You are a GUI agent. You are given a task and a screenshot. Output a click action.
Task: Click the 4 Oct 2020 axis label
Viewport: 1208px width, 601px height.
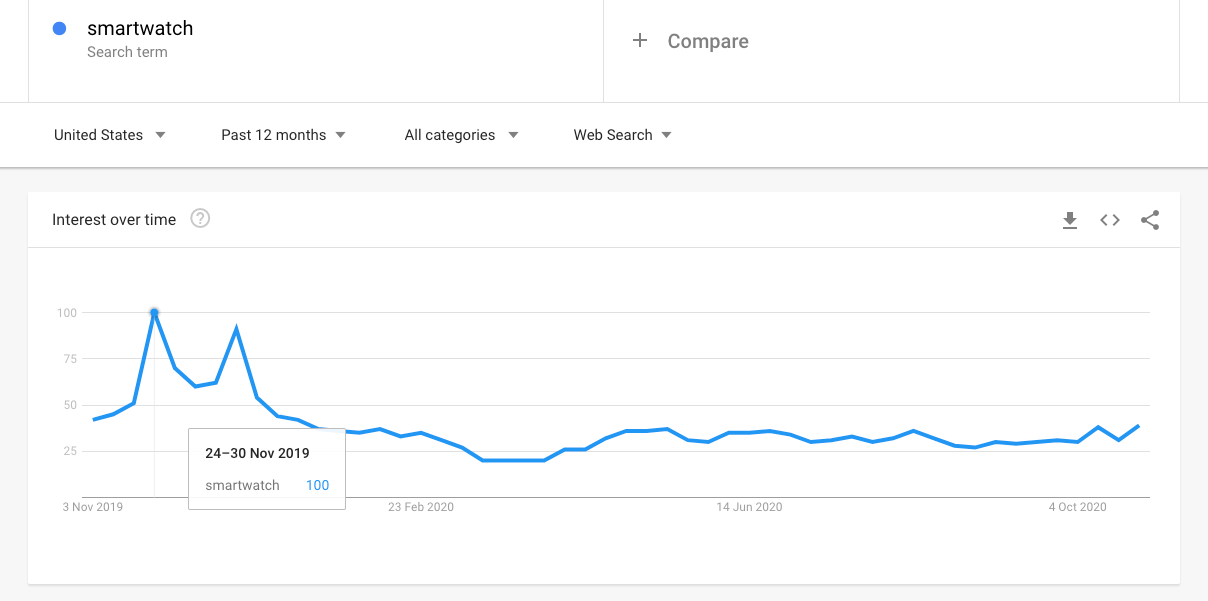(x=1077, y=507)
